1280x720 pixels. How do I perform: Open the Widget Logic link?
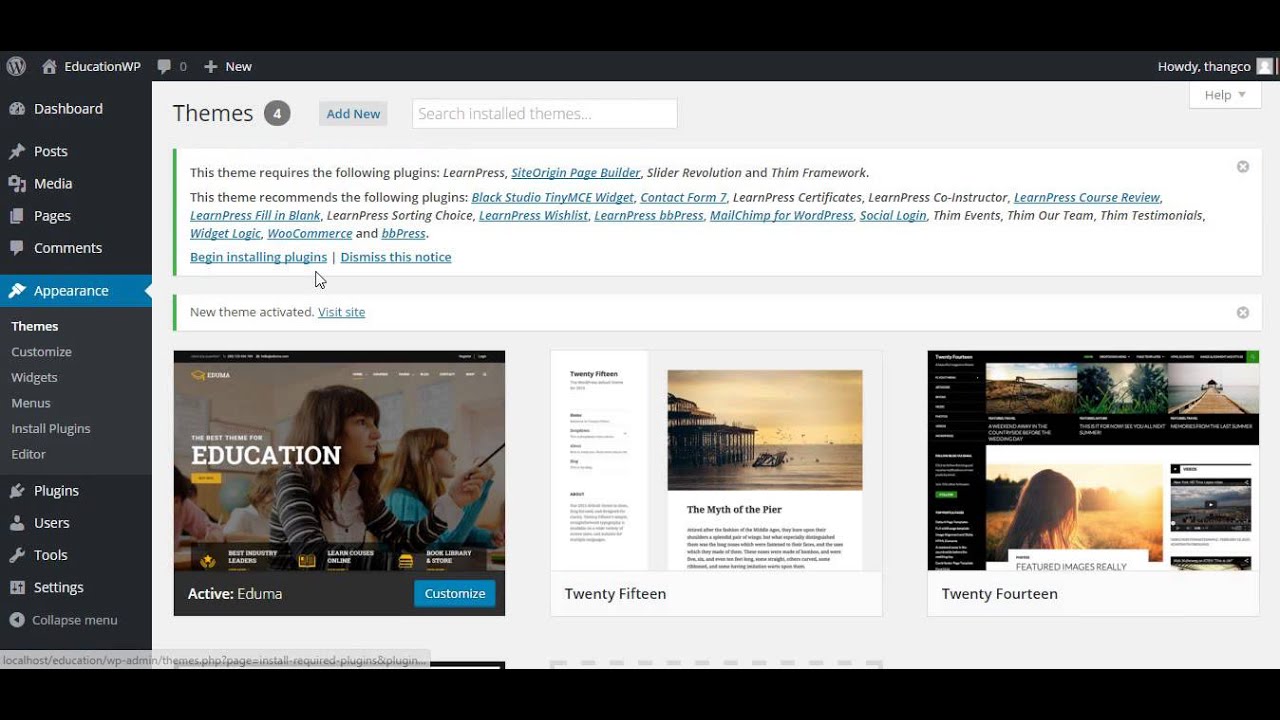pyautogui.click(x=225, y=234)
